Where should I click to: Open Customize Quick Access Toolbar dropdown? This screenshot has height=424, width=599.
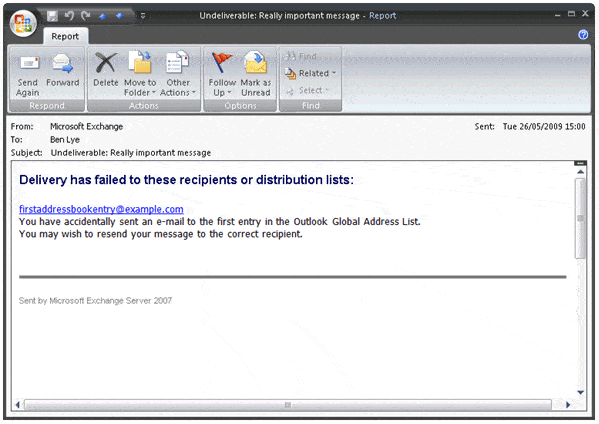142,16
